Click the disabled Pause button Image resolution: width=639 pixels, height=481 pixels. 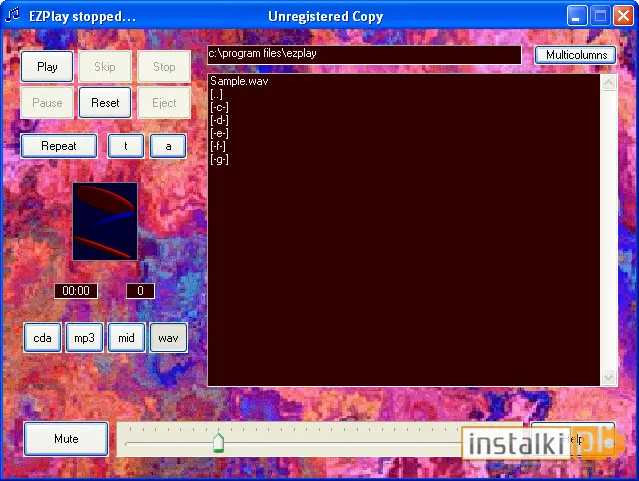point(47,103)
